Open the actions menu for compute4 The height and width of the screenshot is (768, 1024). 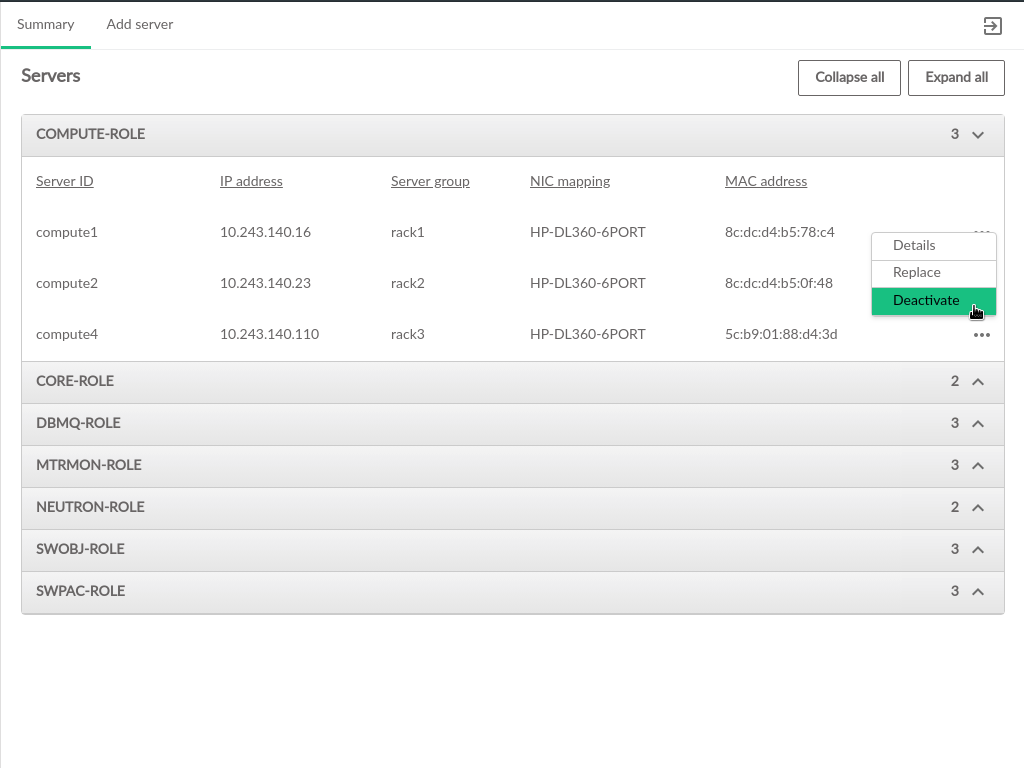point(981,335)
